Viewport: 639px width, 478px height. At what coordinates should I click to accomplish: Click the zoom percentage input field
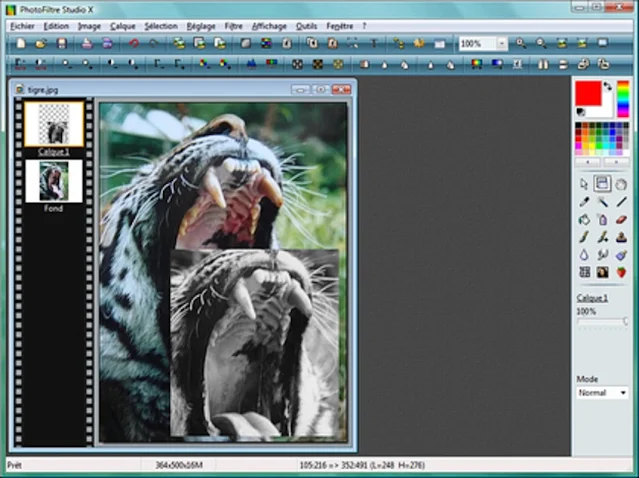(x=478, y=44)
